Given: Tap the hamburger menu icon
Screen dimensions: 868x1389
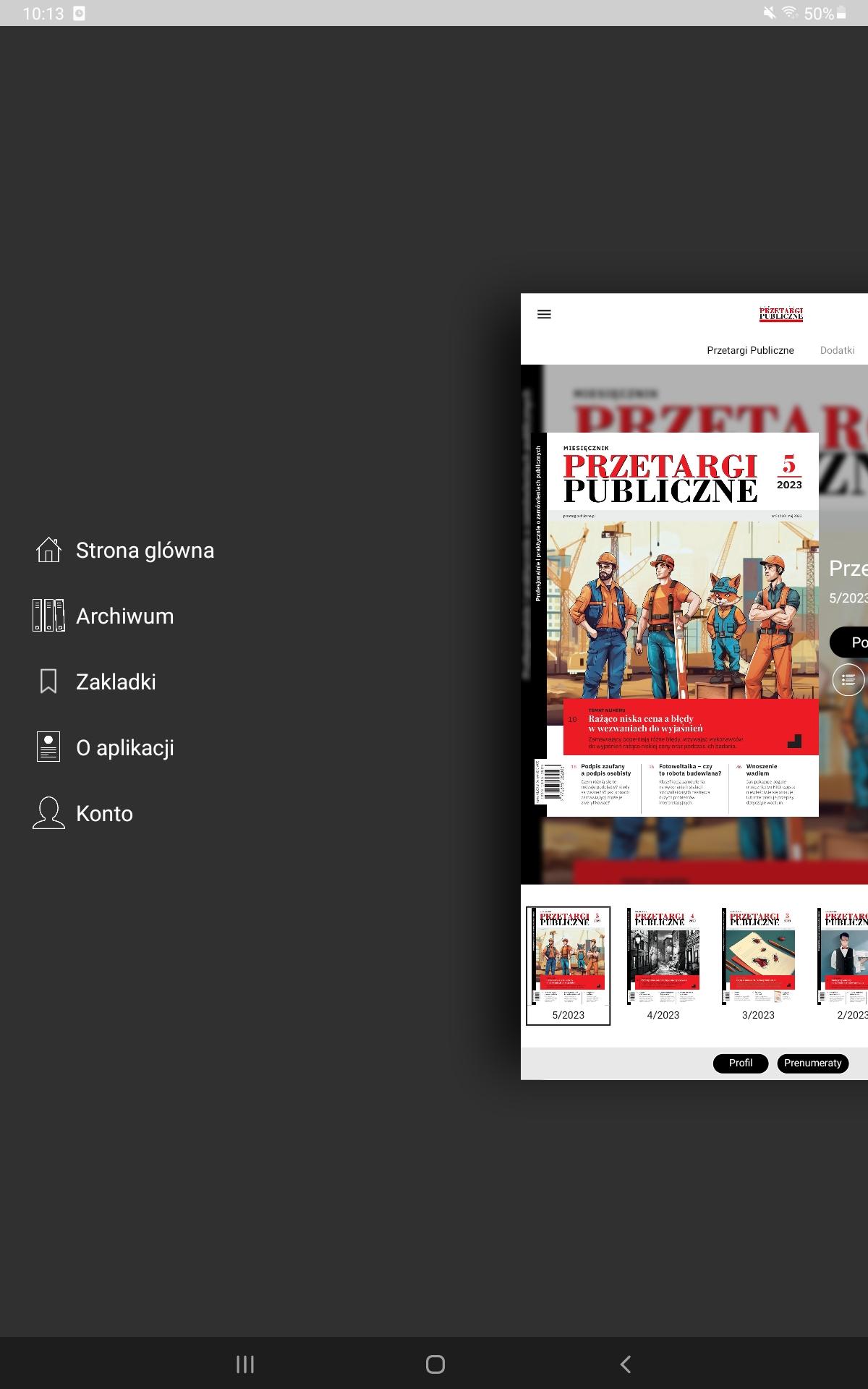Looking at the screenshot, I should click(545, 314).
